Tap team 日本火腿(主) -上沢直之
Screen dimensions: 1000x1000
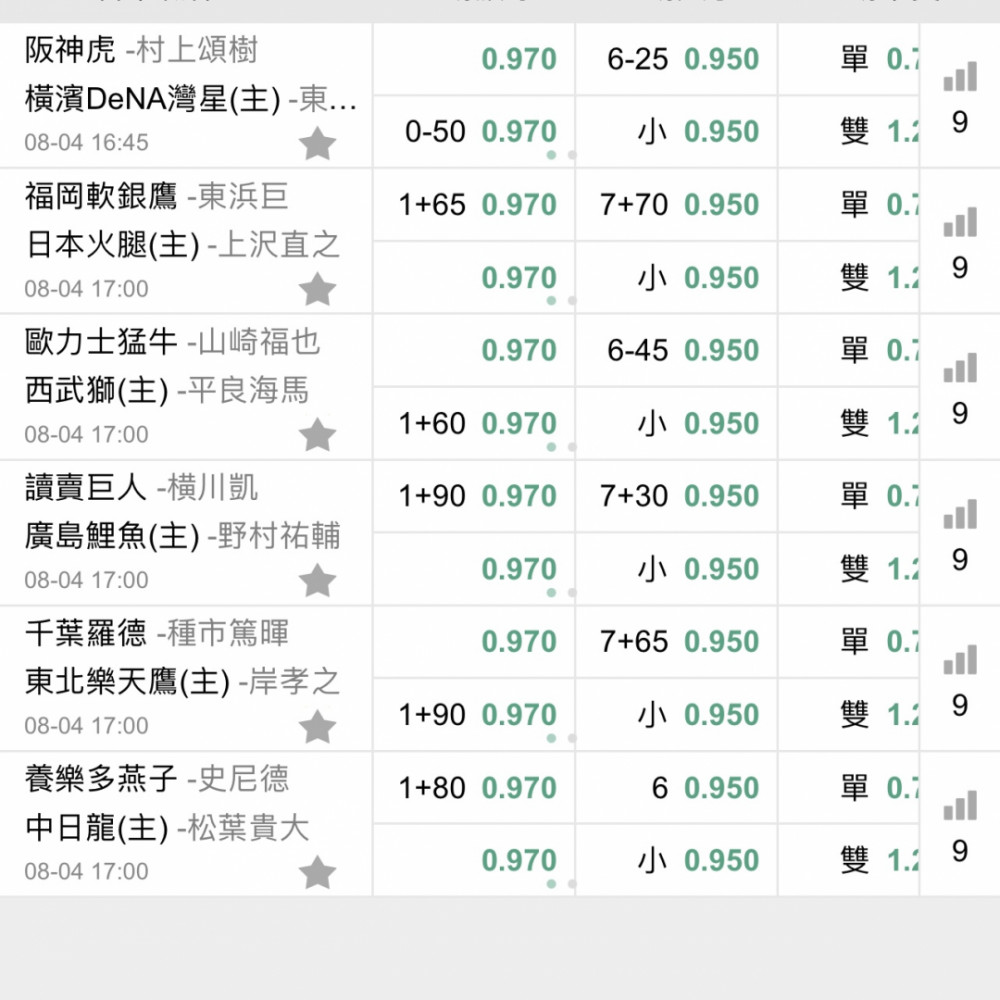(182, 246)
